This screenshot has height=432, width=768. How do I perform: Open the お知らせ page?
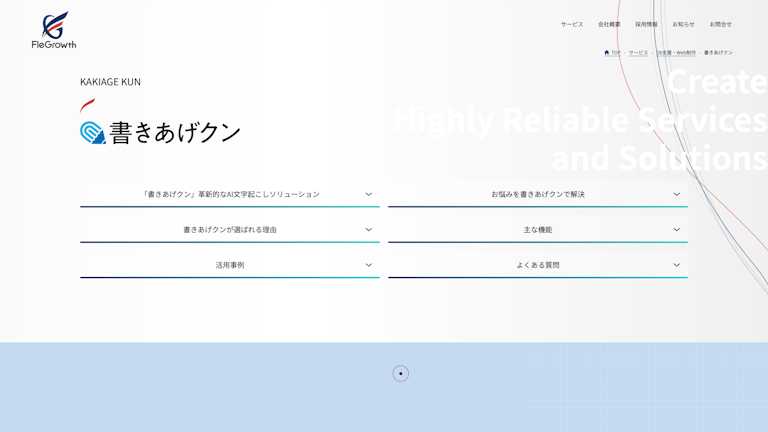click(x=683, y=24)
